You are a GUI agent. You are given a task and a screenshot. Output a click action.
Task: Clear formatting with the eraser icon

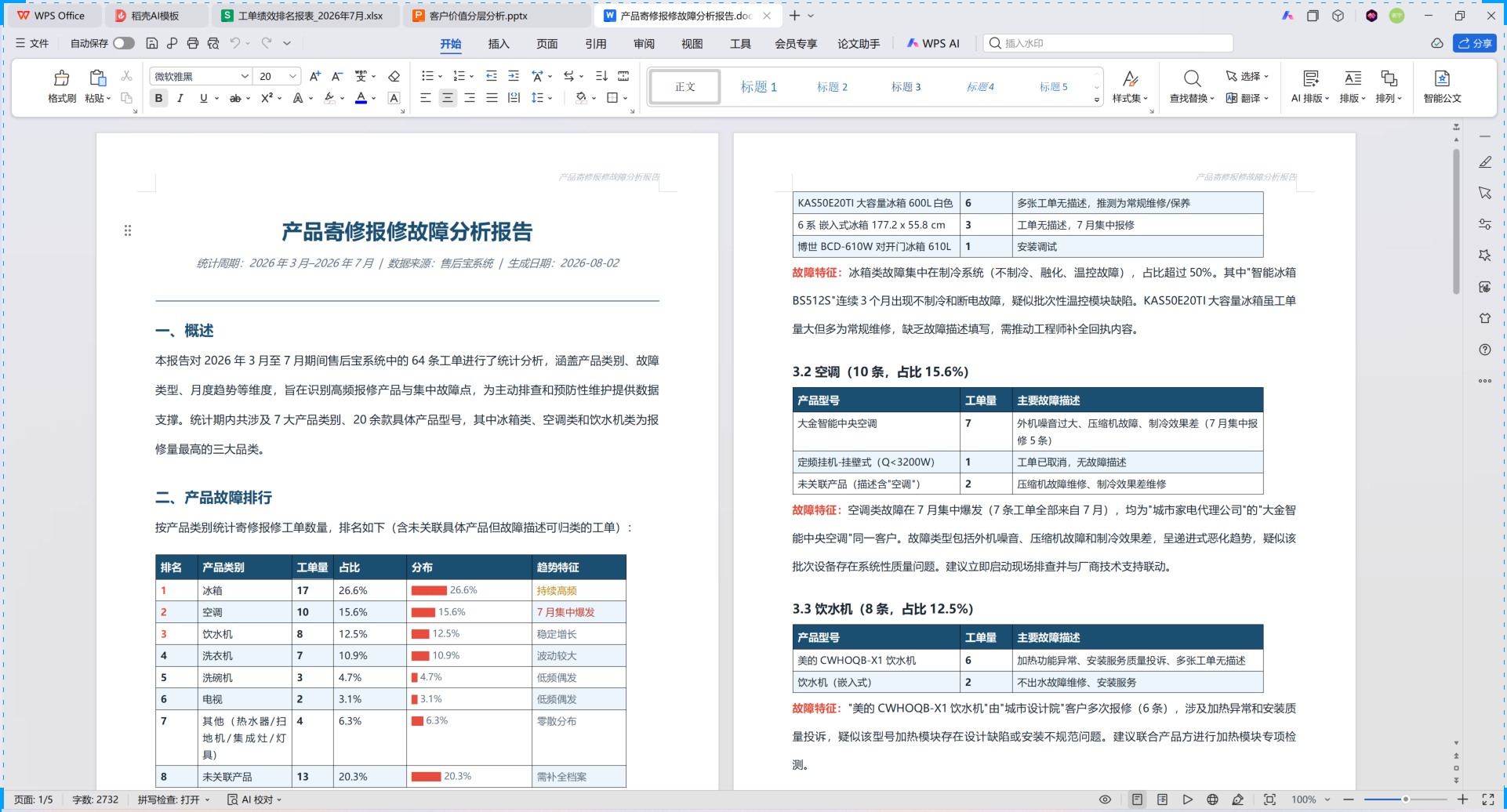click(x=394, y=76)
